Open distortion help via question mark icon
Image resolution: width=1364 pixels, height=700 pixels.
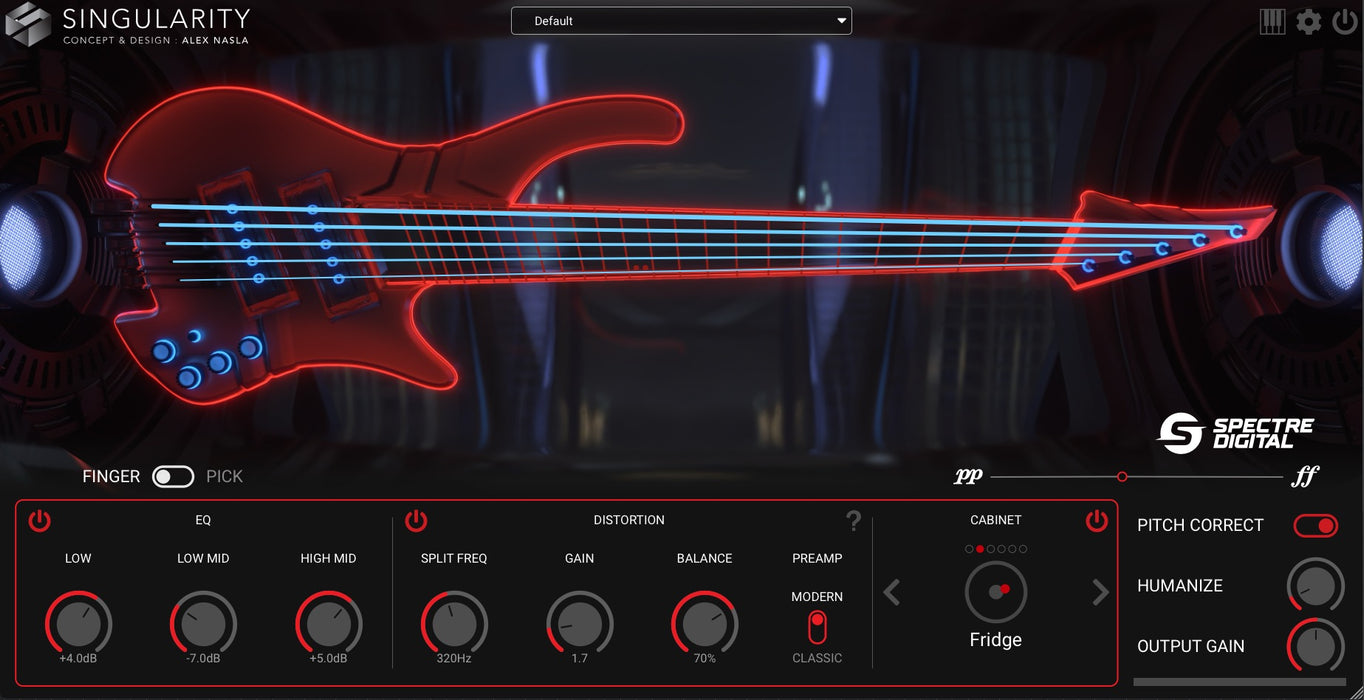[853, 520]
